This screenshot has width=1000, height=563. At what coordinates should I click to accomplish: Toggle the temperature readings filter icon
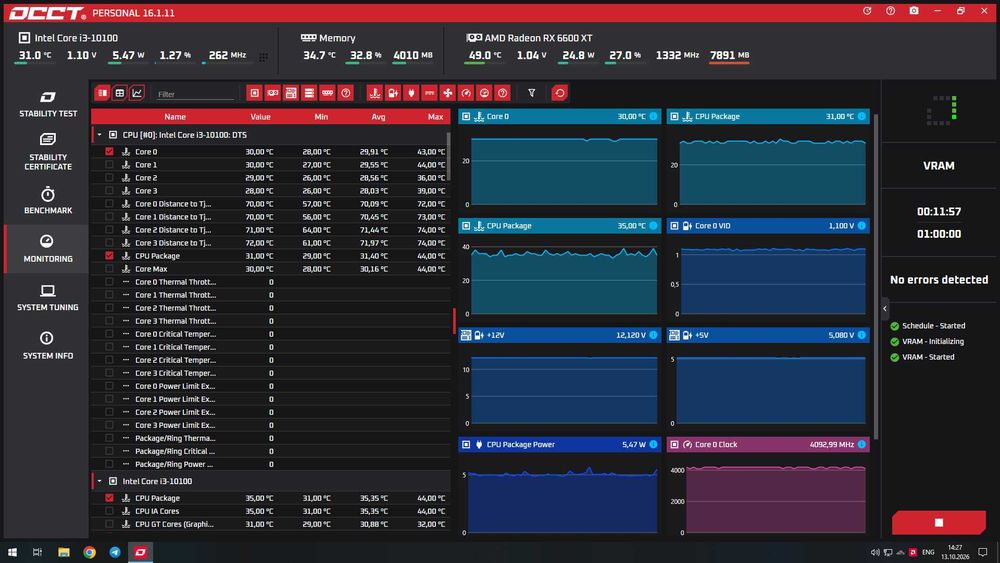pyautogui.click(x=375, y=93)
